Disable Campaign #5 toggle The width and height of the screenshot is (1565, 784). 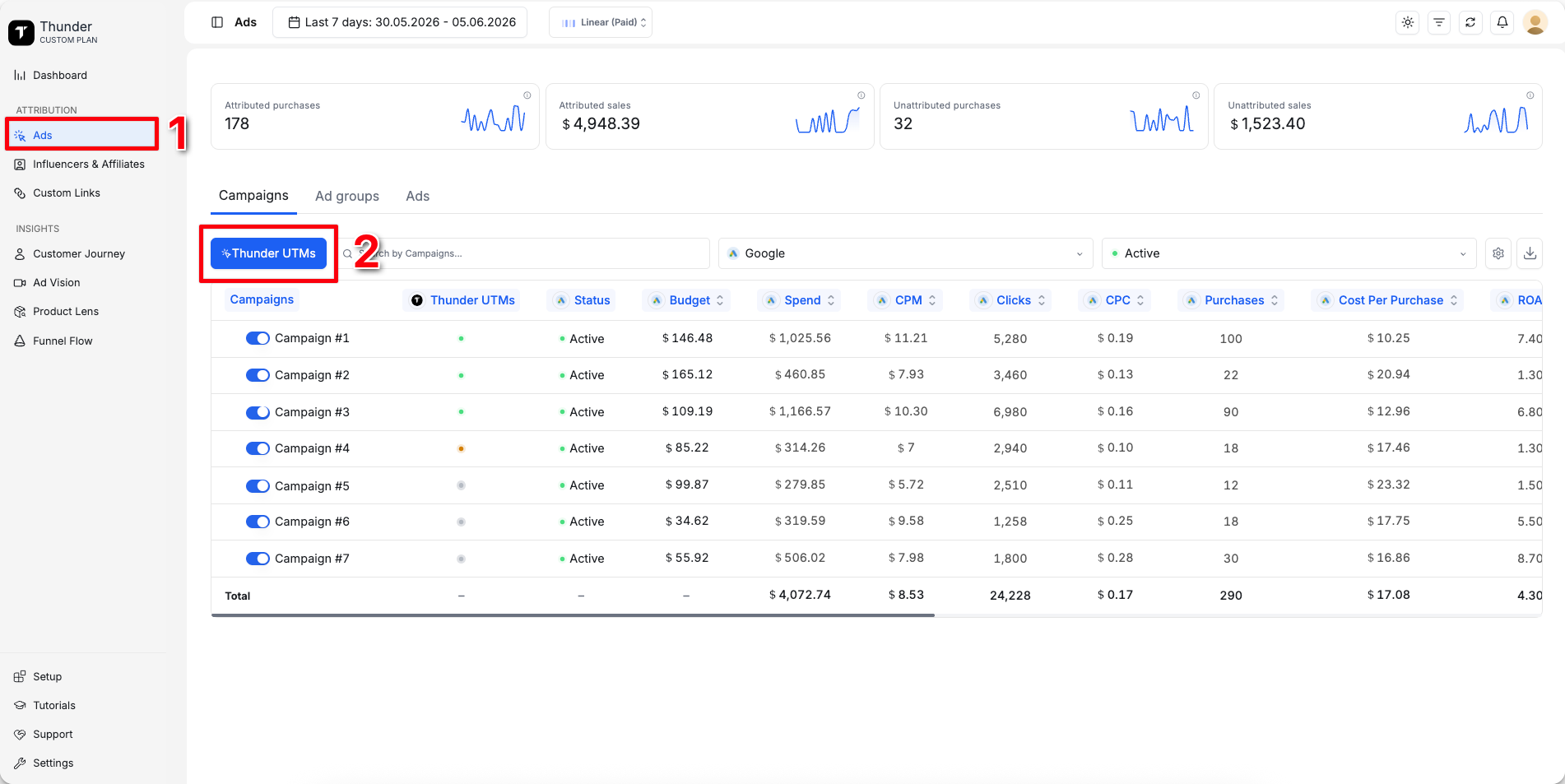[258, 486]
